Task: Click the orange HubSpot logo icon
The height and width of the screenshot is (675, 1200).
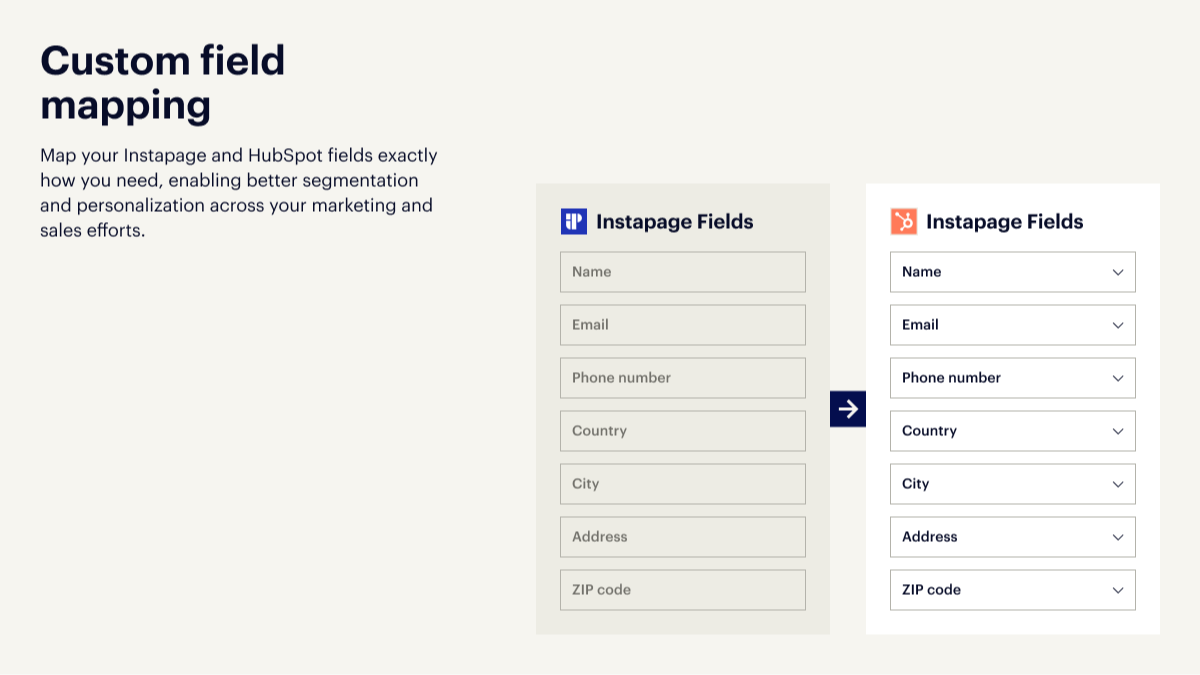Action: 903,221
